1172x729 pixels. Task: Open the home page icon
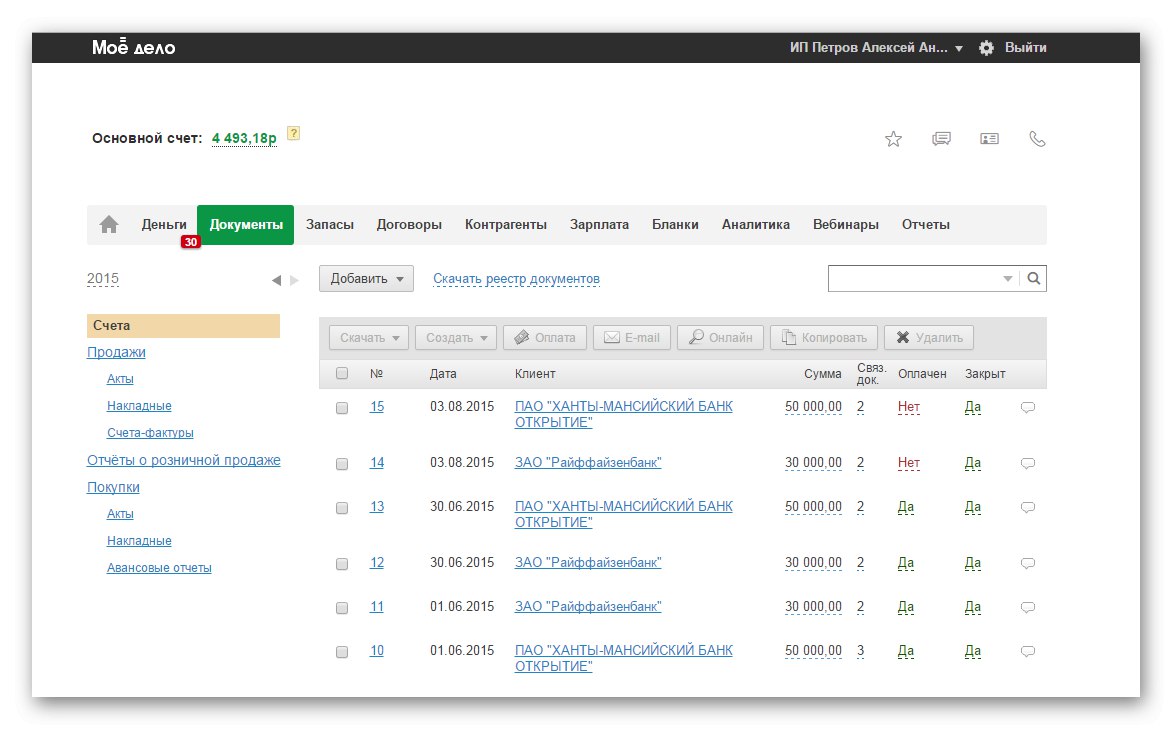point(109,224)
